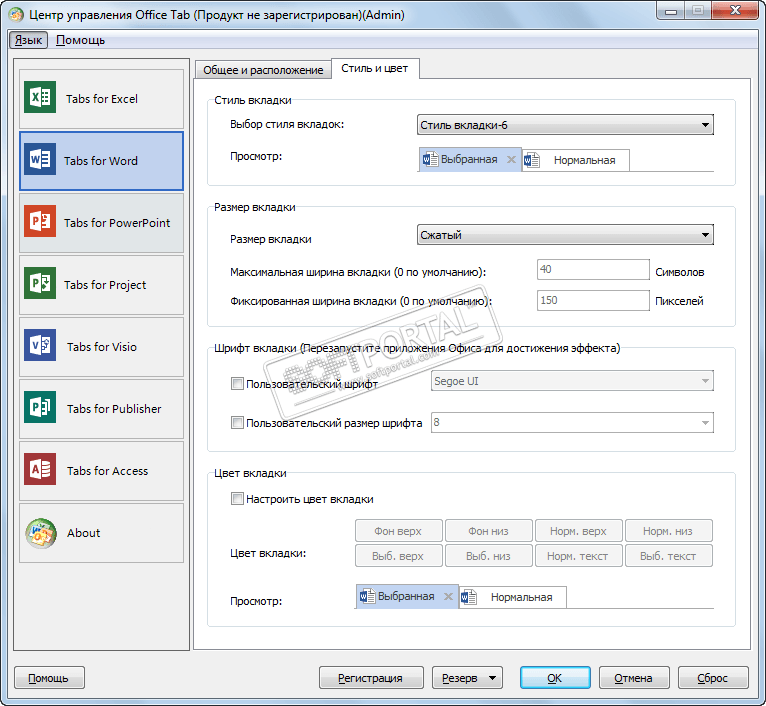Click the Нормальная preview tab in the Стиль вкладки section

pyautogui.click(x=576, y=160)
